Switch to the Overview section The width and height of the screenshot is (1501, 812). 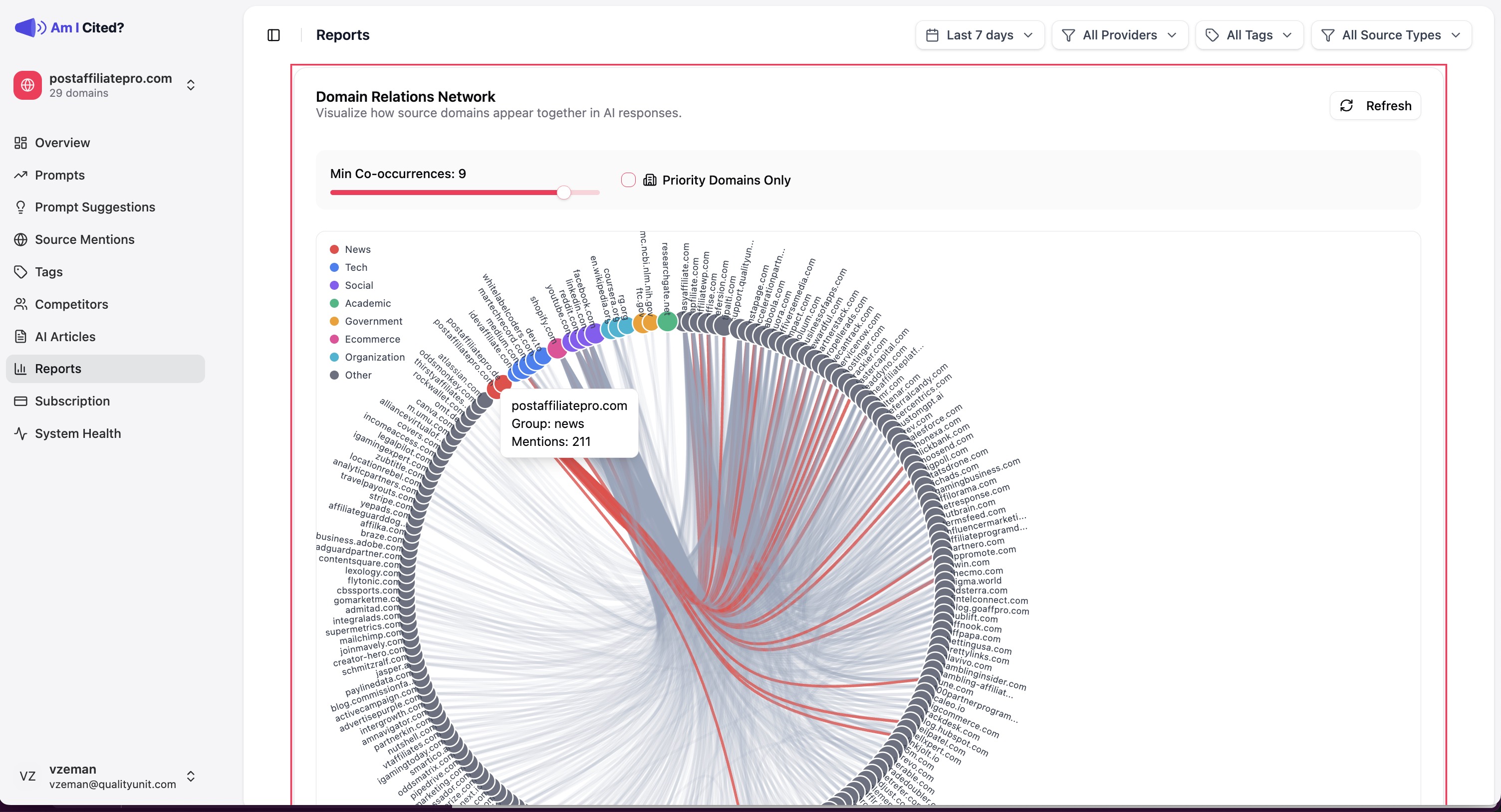coord(62,143)
